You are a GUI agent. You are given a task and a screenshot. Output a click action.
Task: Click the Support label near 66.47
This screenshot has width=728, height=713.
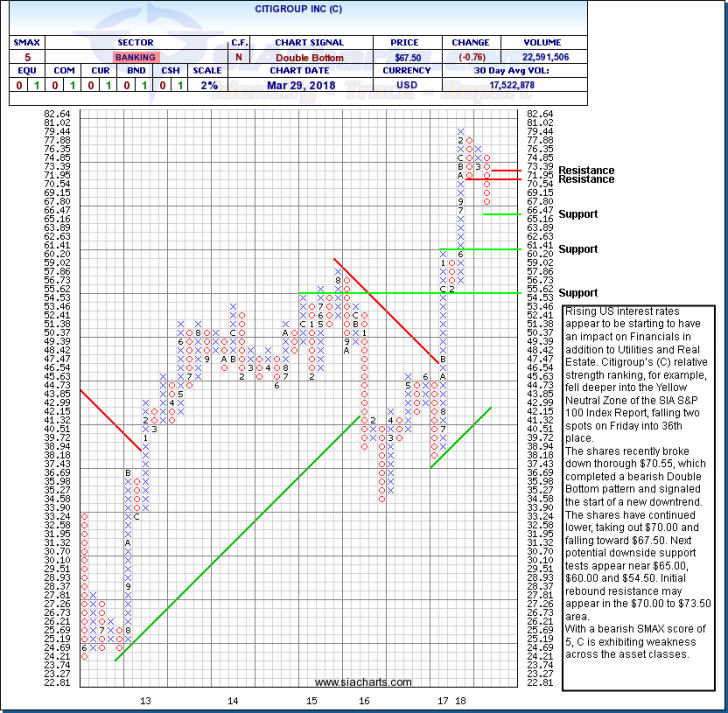pos(578,214)
